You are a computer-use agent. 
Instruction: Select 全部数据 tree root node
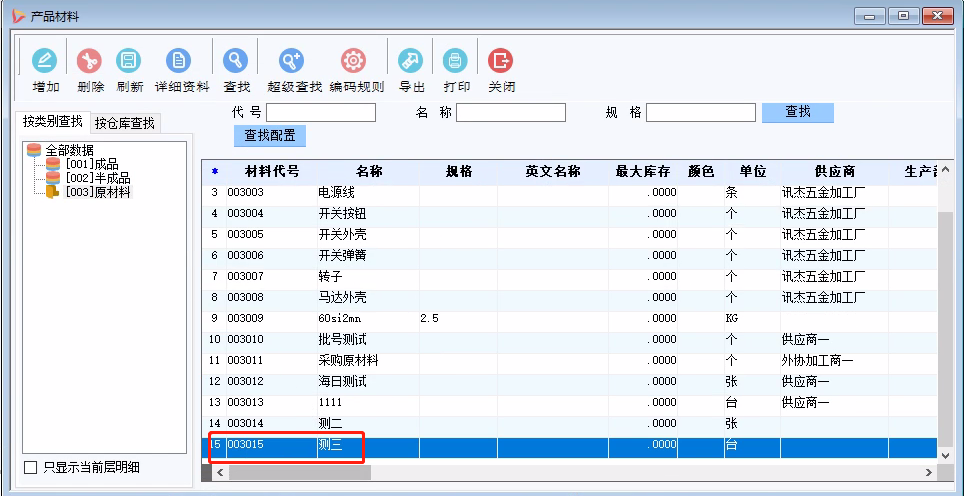click(69, 150)
